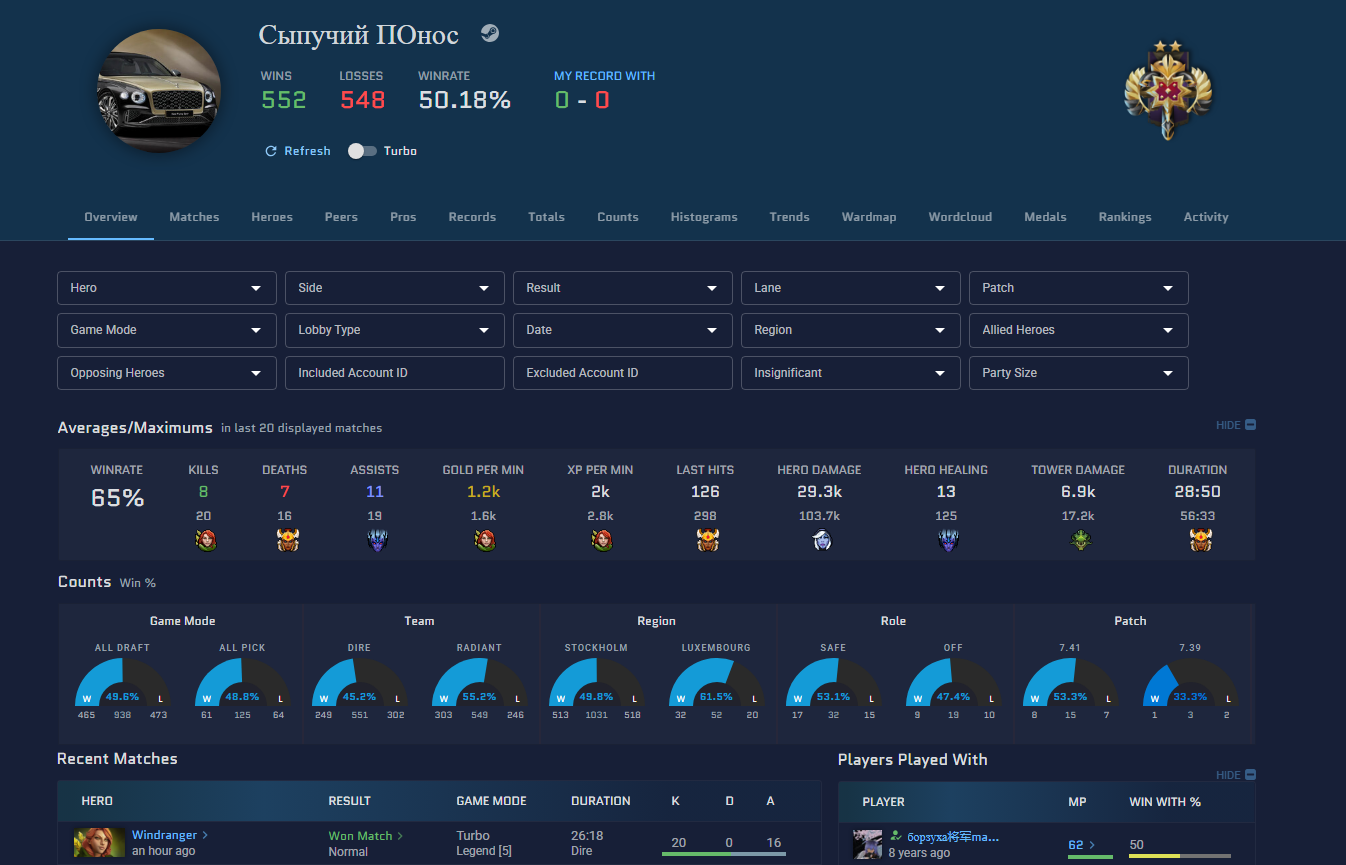1346x865 pixels.
Task: Click the rank medal badge icon
Action: point(1167,90)
